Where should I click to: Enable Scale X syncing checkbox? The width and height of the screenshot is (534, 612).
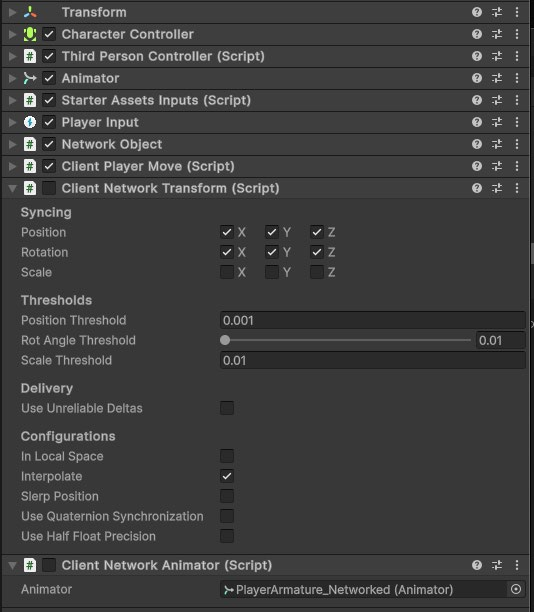pos(227,272)
